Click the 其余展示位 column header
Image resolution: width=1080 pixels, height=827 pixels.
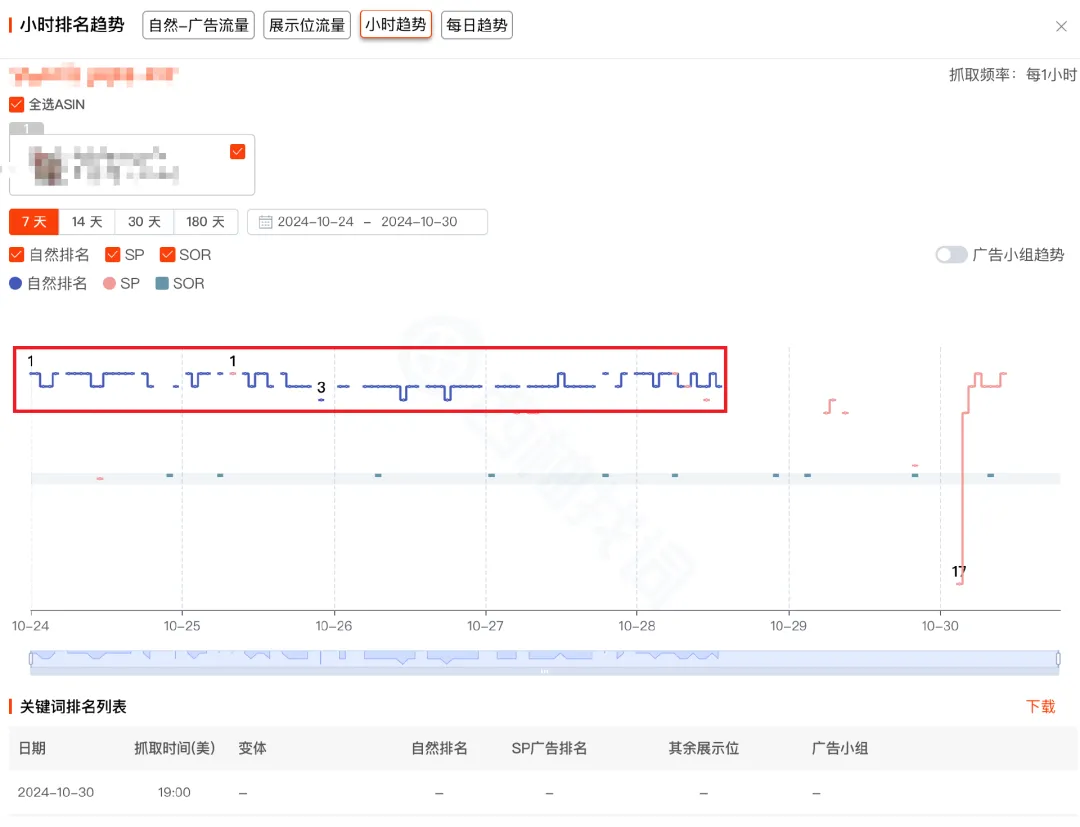[703, 749]
